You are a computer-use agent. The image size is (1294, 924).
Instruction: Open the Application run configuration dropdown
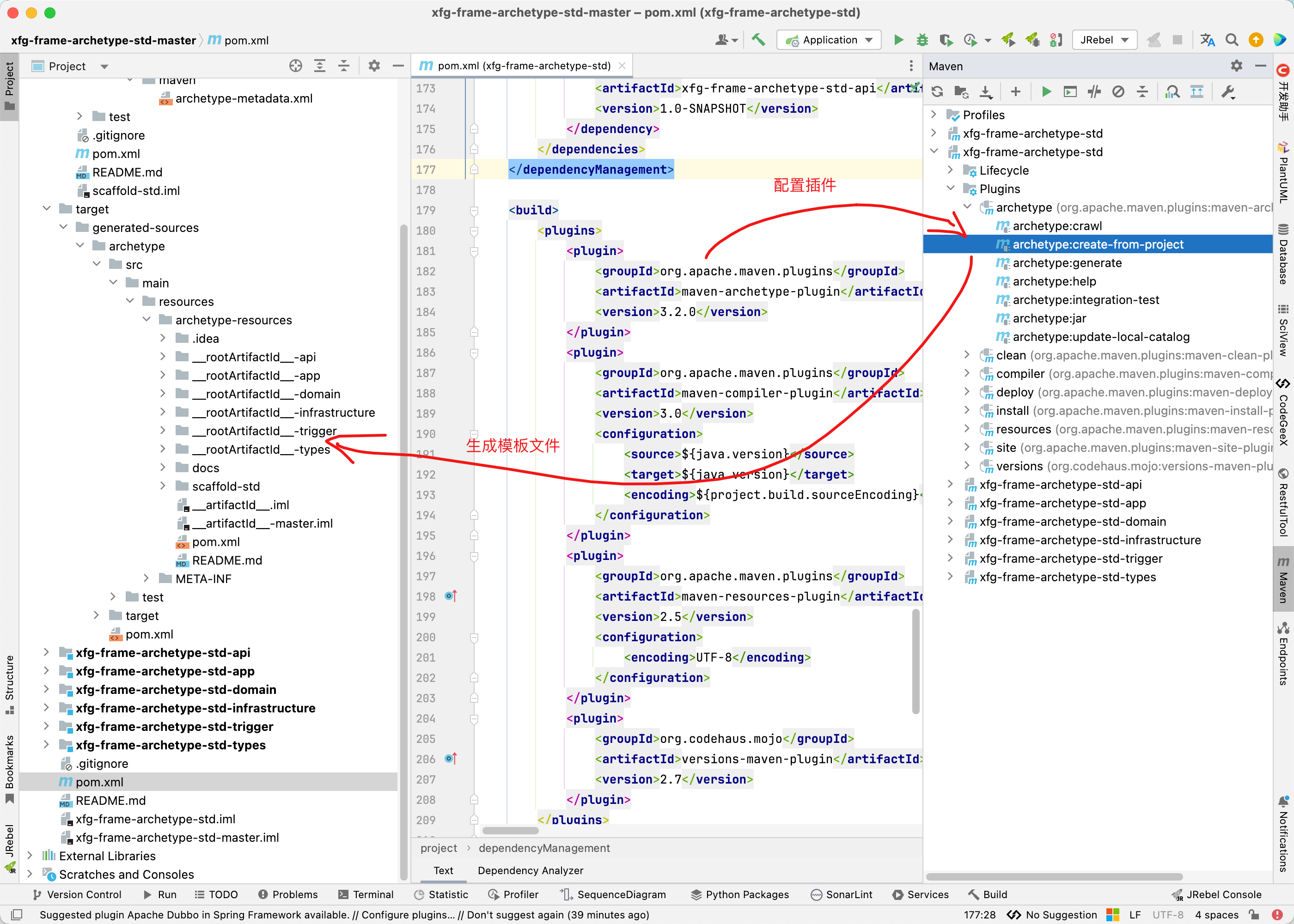click(x=829, y=40)
